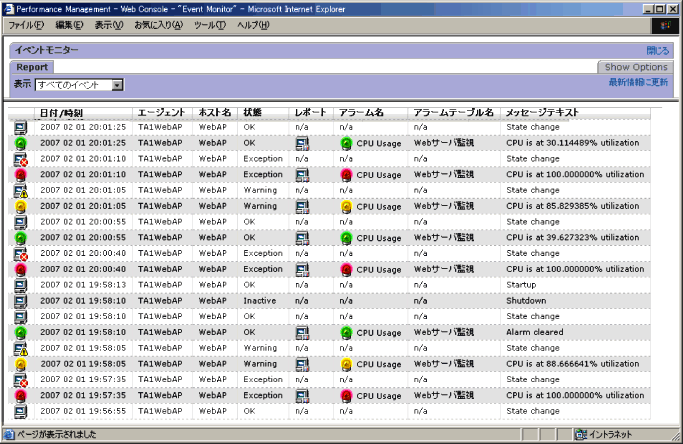Click the 状態 column header
Screen dimensions: 683x444
(252, 112)
